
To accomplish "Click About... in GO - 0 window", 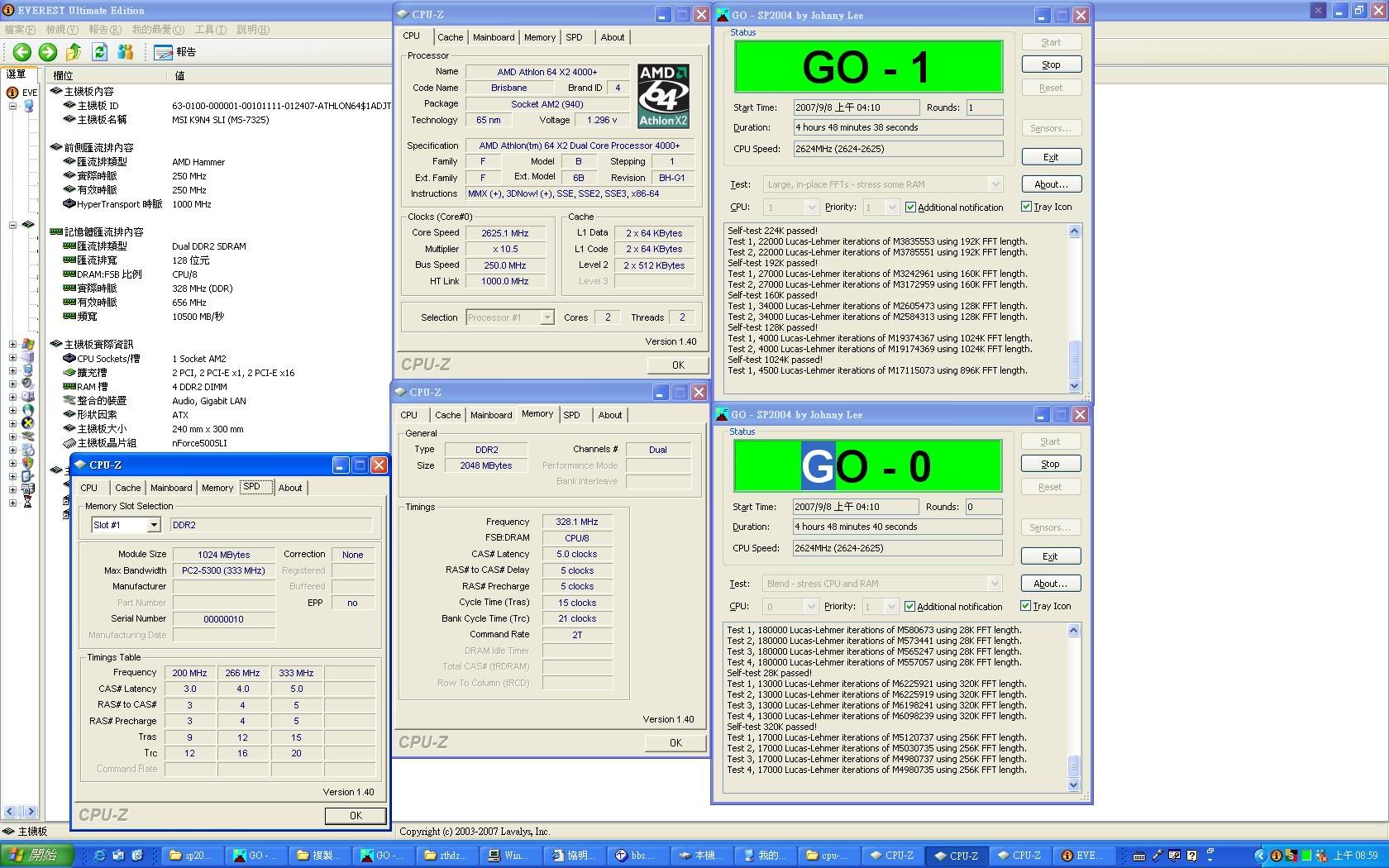I will [1050, 584].
